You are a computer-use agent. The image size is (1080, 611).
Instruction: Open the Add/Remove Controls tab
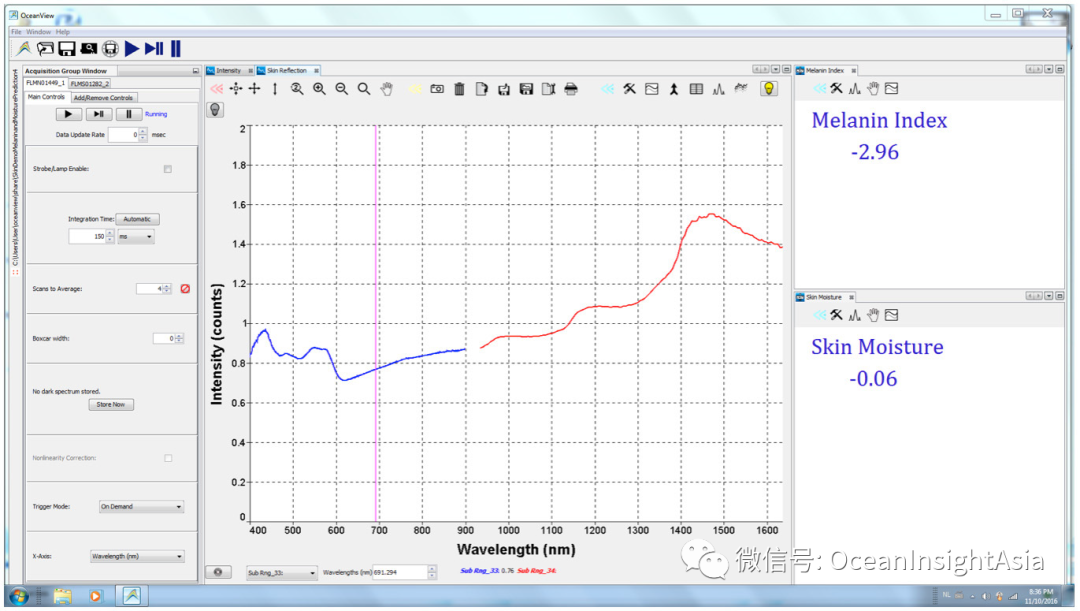103,98
